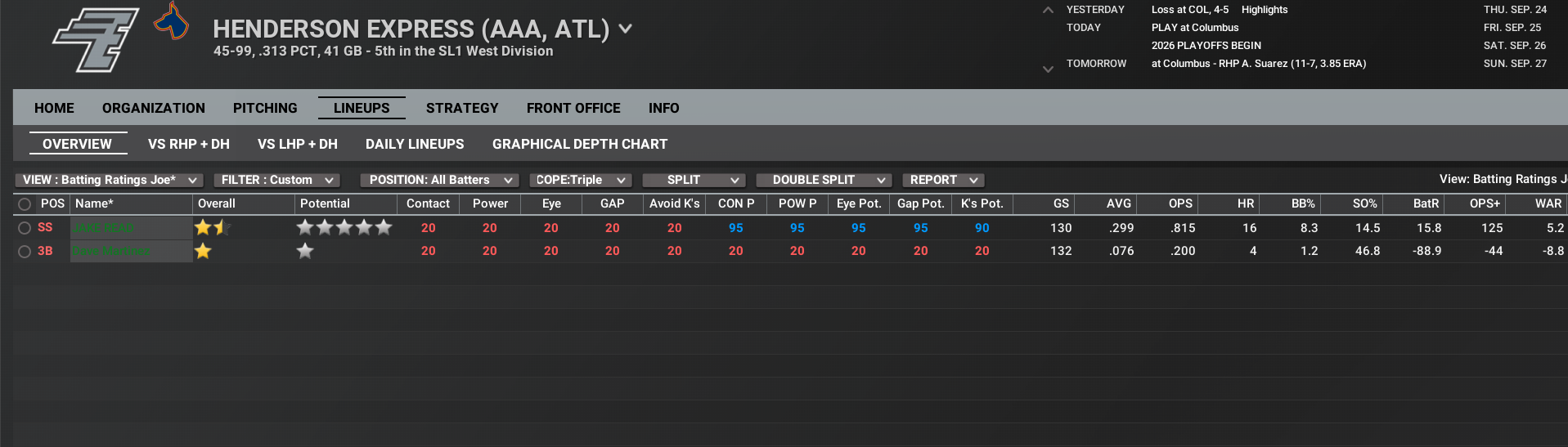Click Jake Read's five-star potential rating
The image size is (1568, 447).
tap(344, 228)
